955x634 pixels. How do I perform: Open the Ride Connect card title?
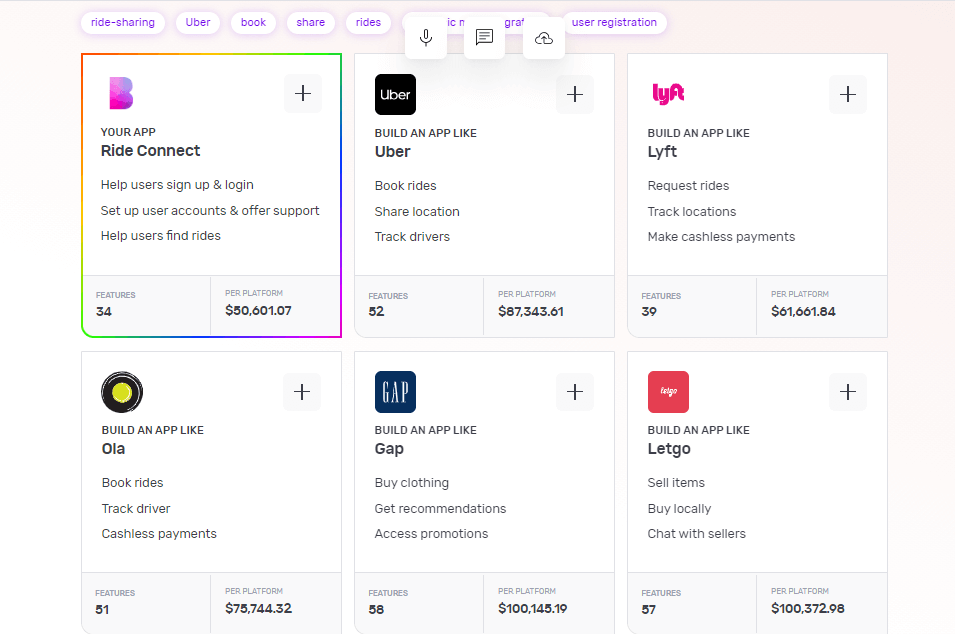(x=150, y=150)
